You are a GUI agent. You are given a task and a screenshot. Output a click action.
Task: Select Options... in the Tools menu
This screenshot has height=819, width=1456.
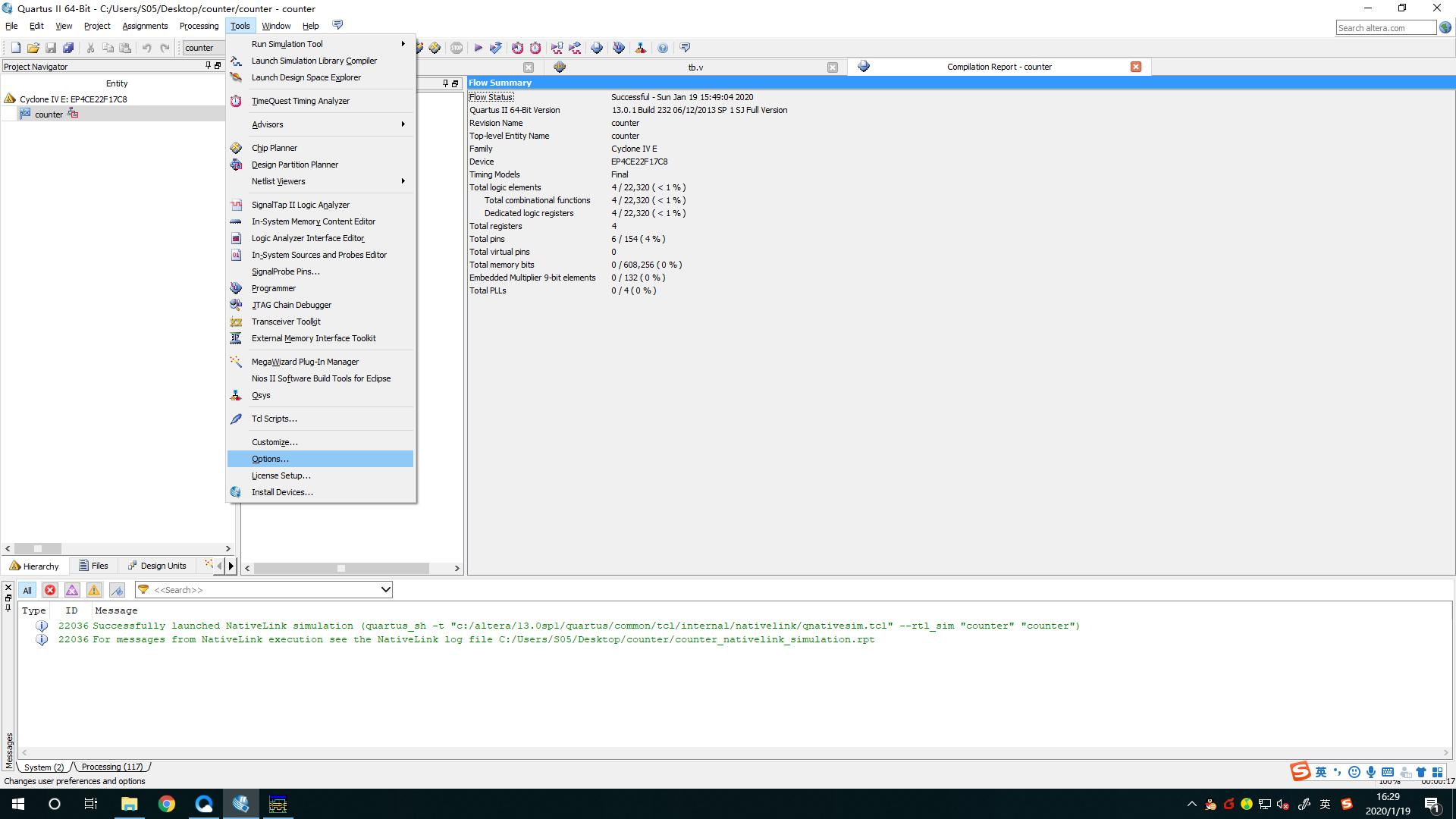(x=320, y=459)
